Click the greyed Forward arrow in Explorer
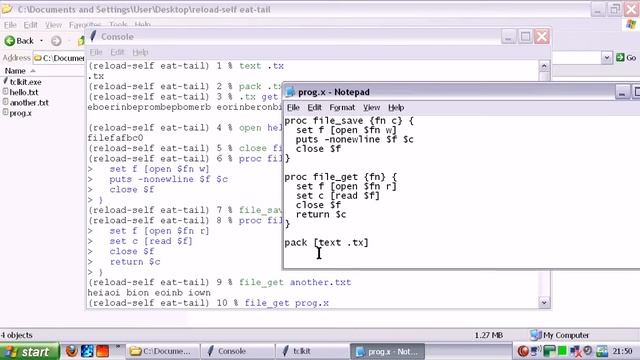This screenshot has height=360, width=640. click(x=56, y=41)
